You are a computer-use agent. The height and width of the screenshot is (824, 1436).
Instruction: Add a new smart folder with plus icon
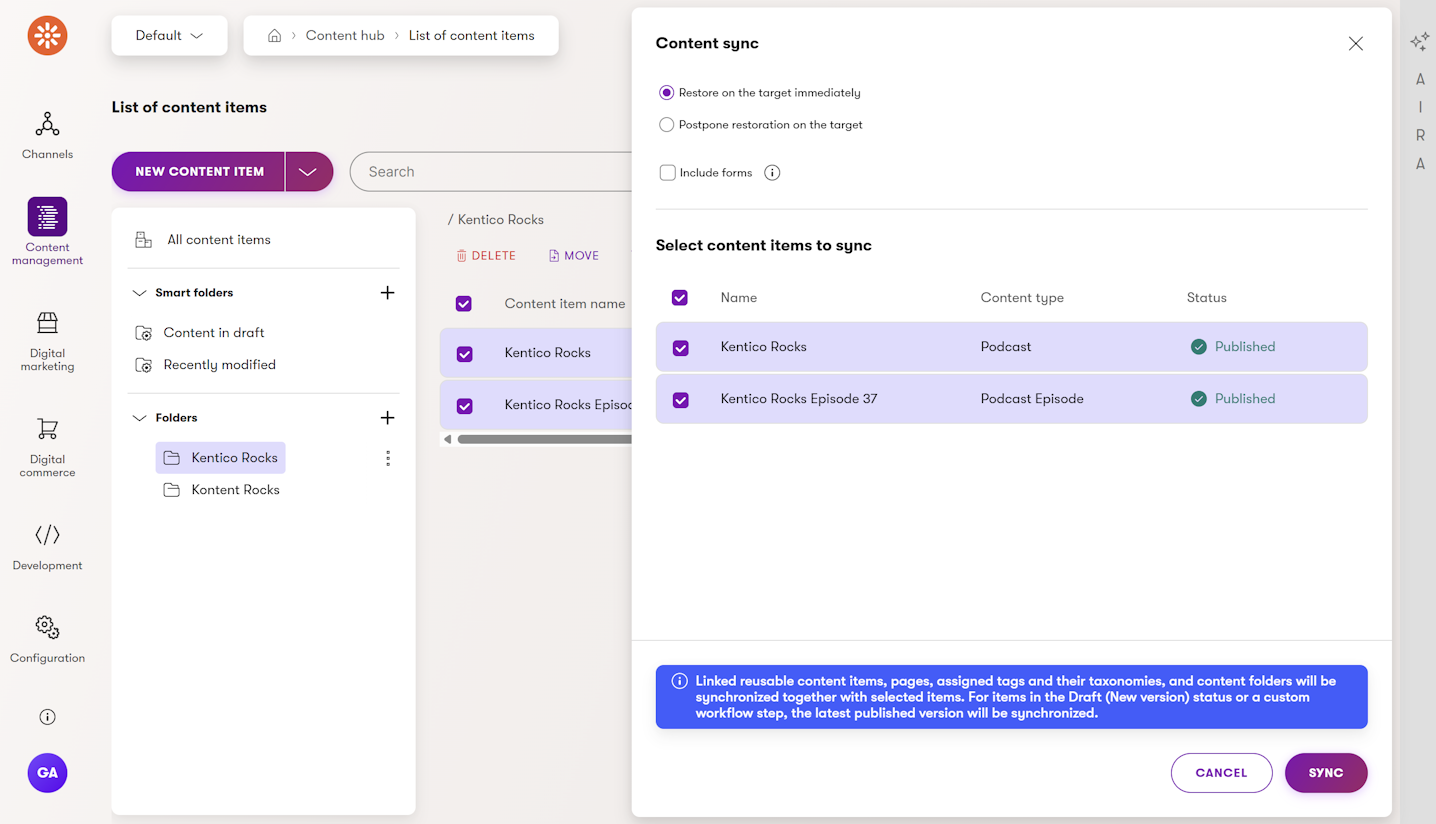click(x=388, y=293)
